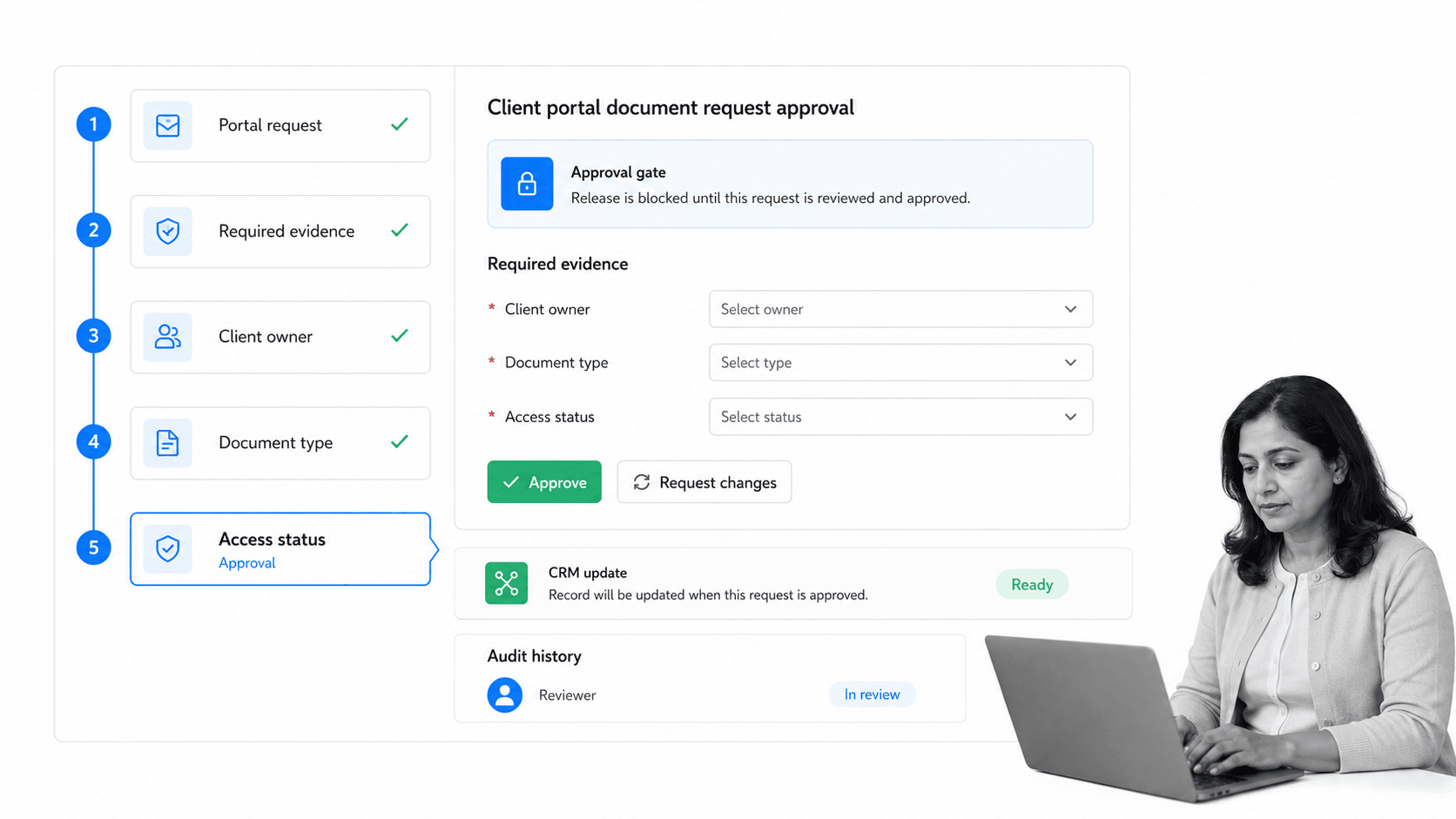Click the chevron on Select type field
This screenshot has height=819, width=1456.
pos(1070,362)
